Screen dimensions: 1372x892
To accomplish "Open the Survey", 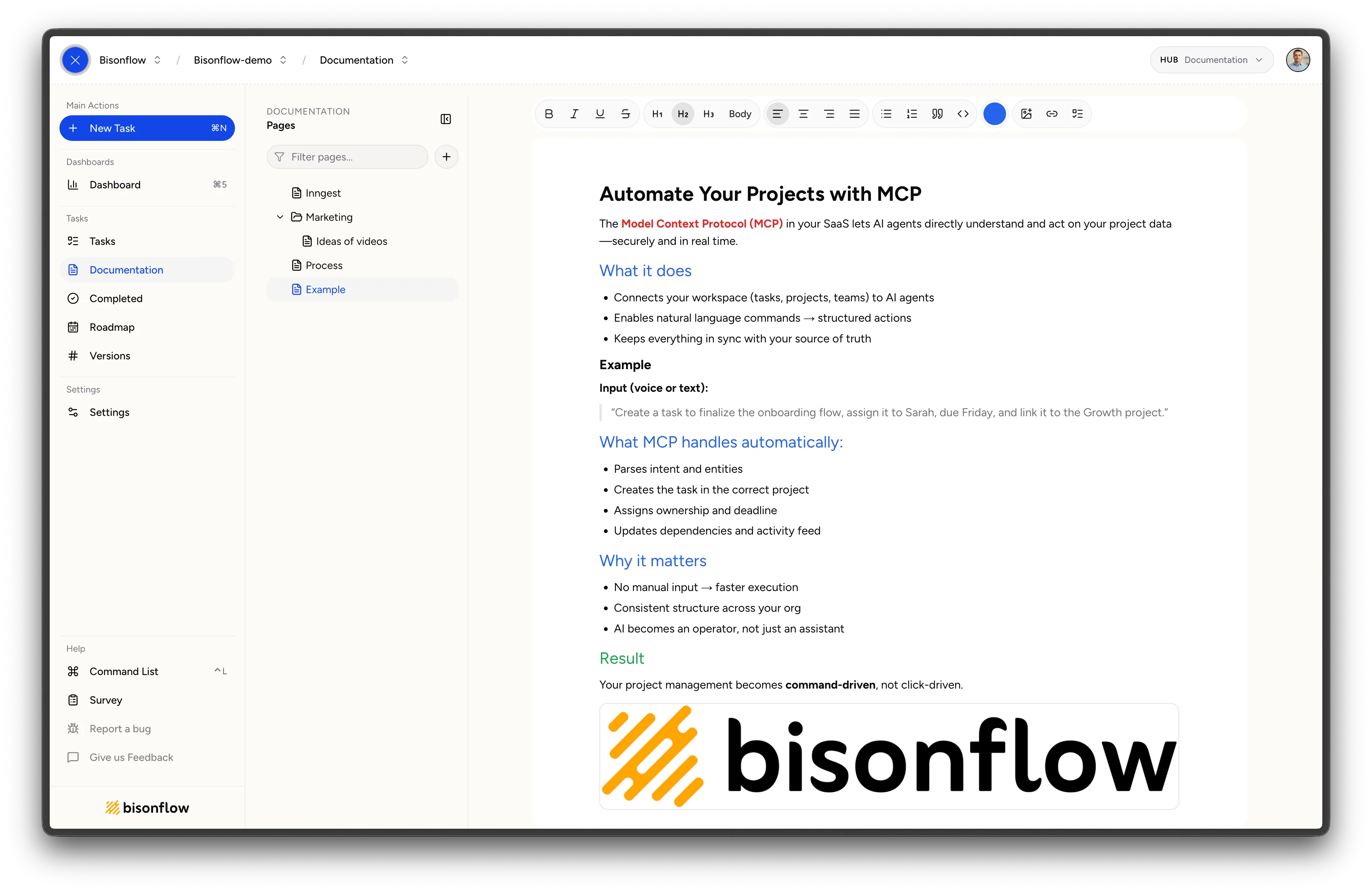I will pos(147,700).
